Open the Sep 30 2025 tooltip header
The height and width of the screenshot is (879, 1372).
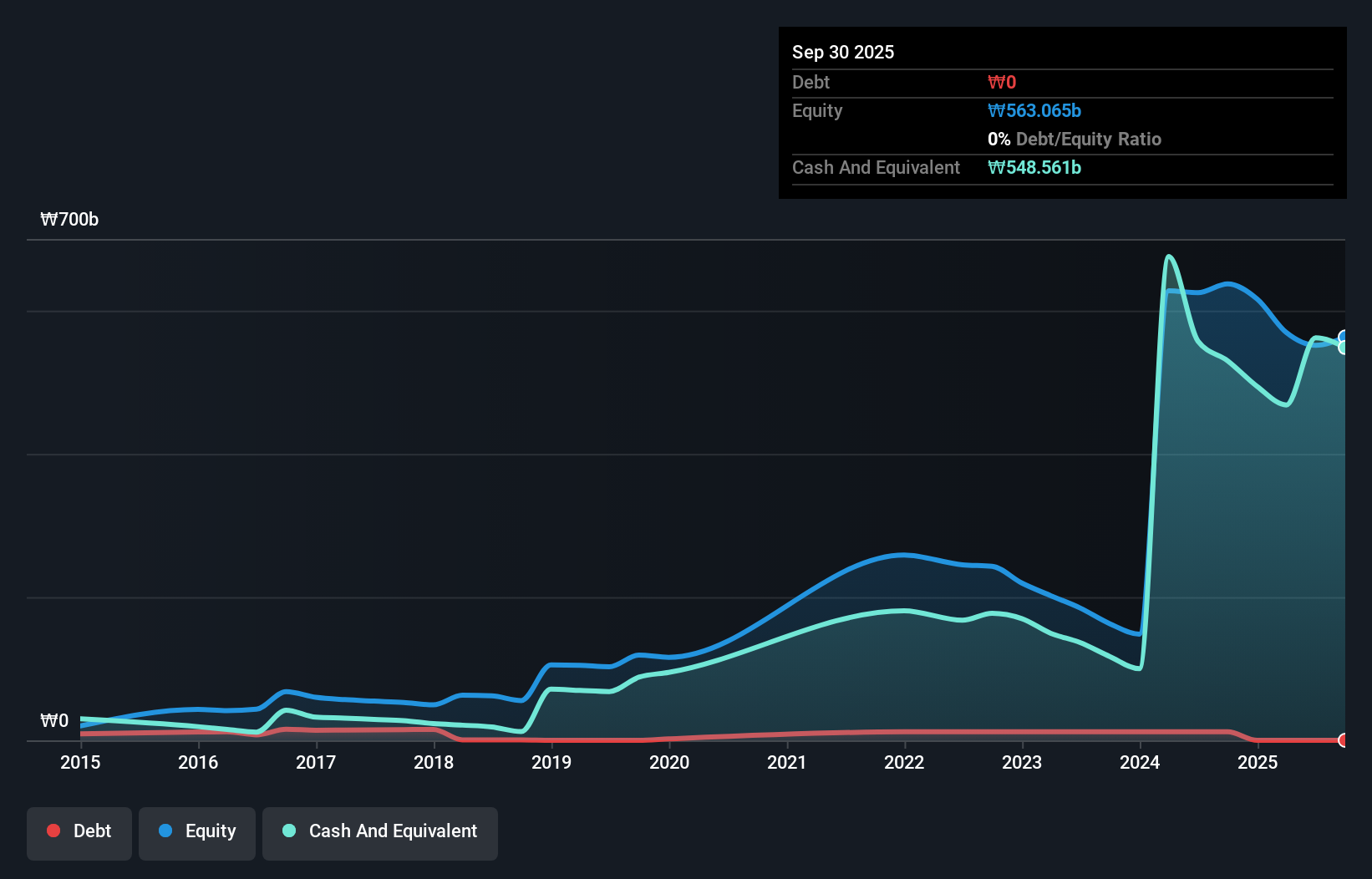[x=843, y=52]
